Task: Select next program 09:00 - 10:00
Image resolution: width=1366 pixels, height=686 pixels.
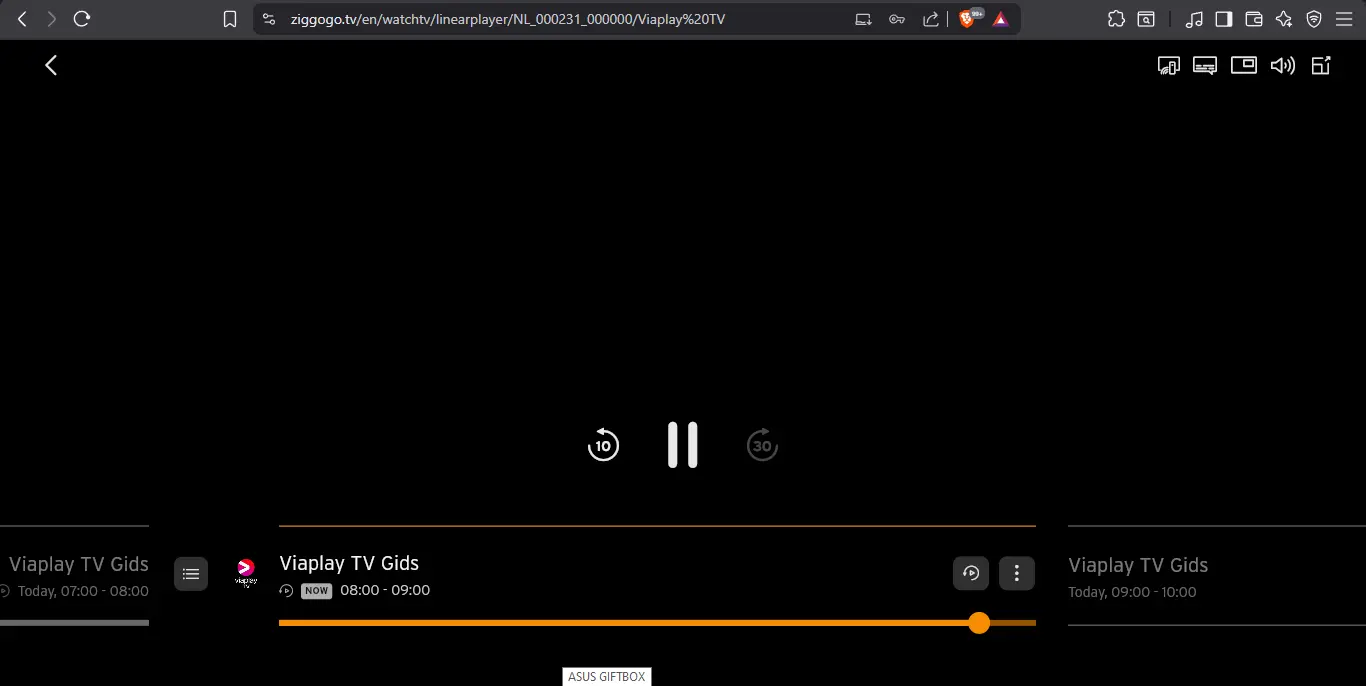Action: point(1217,577)
